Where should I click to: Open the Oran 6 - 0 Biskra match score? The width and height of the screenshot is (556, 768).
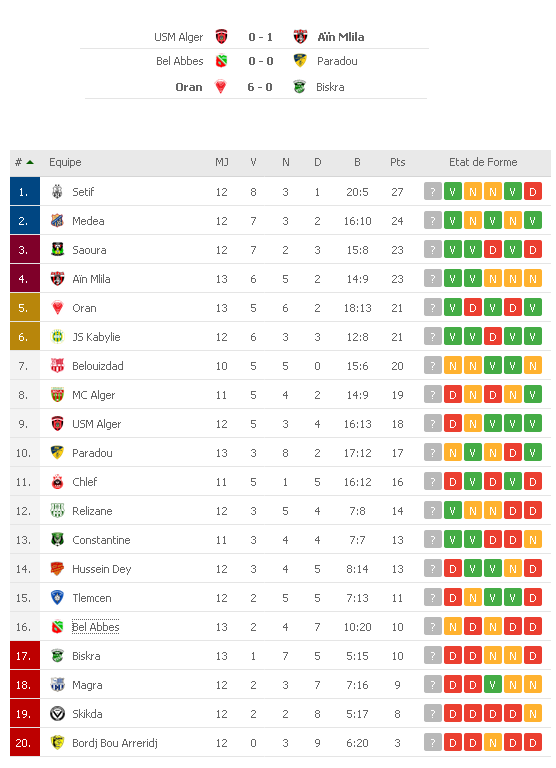(x=260, y=87)
